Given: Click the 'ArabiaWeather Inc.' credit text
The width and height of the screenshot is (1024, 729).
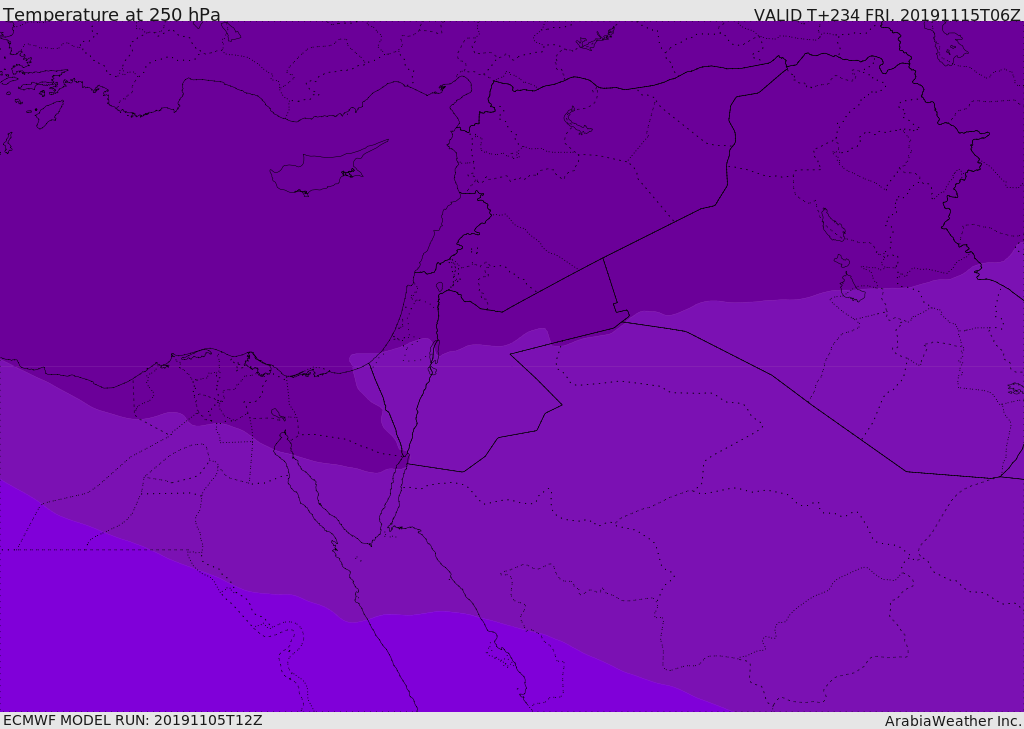Looking at the screenshot, I should (953, 721).
